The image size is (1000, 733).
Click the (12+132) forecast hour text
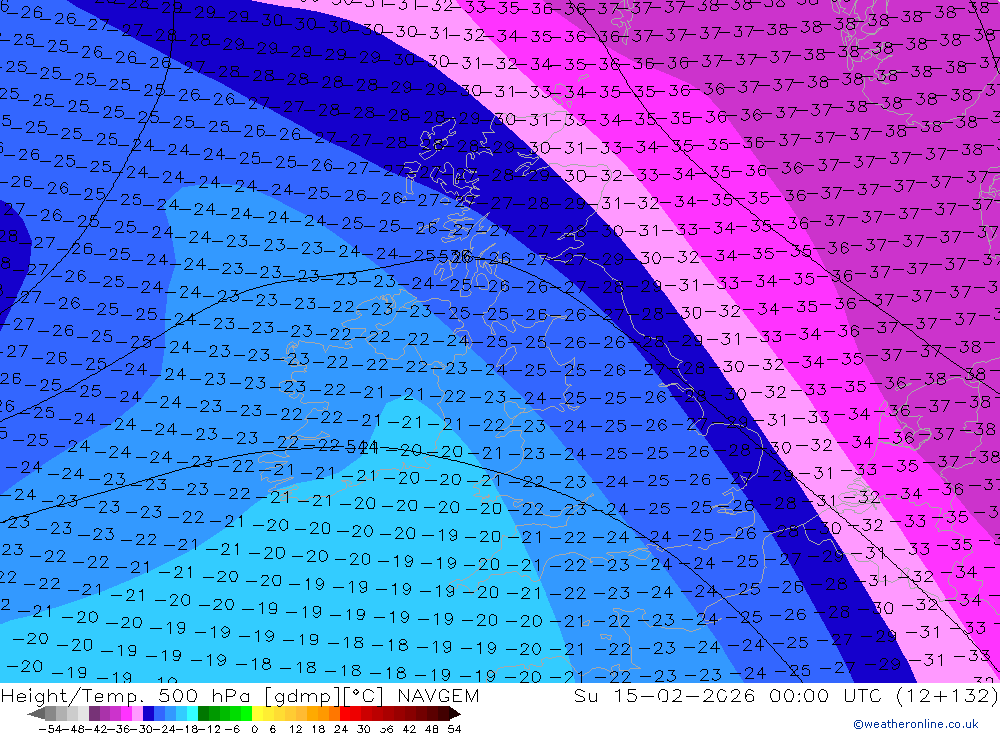(947, 696)
